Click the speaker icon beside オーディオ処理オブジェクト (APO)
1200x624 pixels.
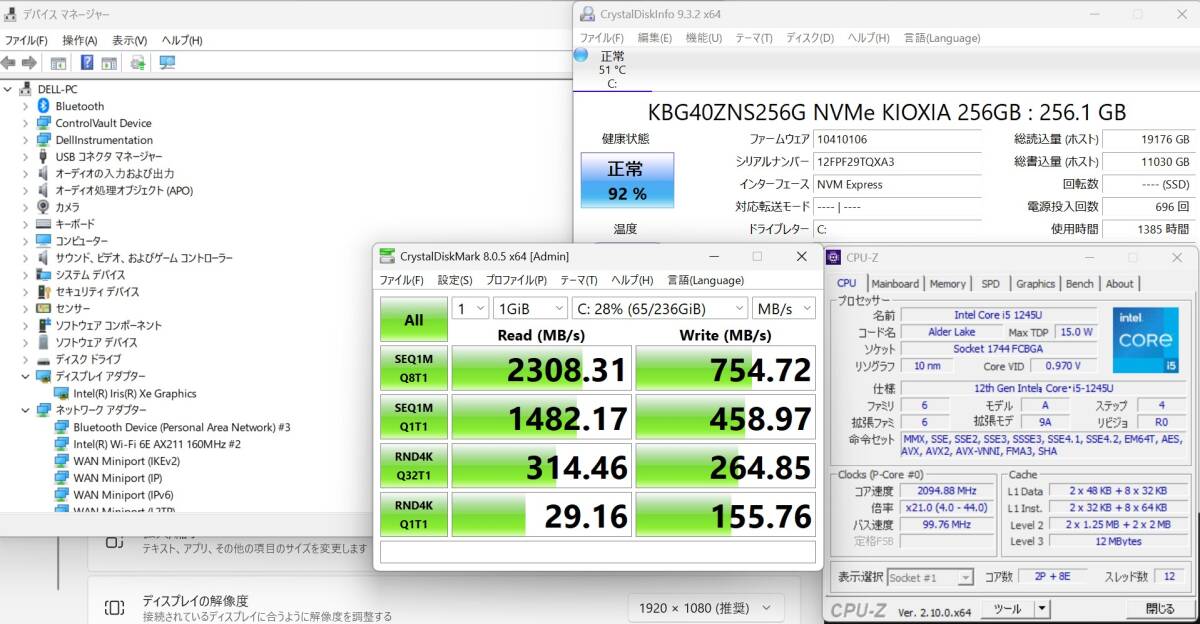[44, 190]
